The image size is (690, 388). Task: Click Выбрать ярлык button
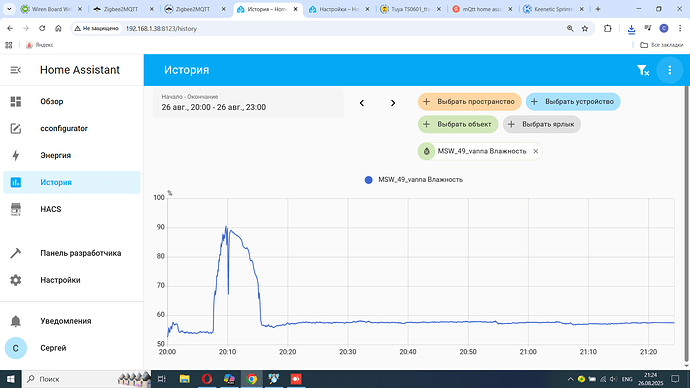[542, 124]
